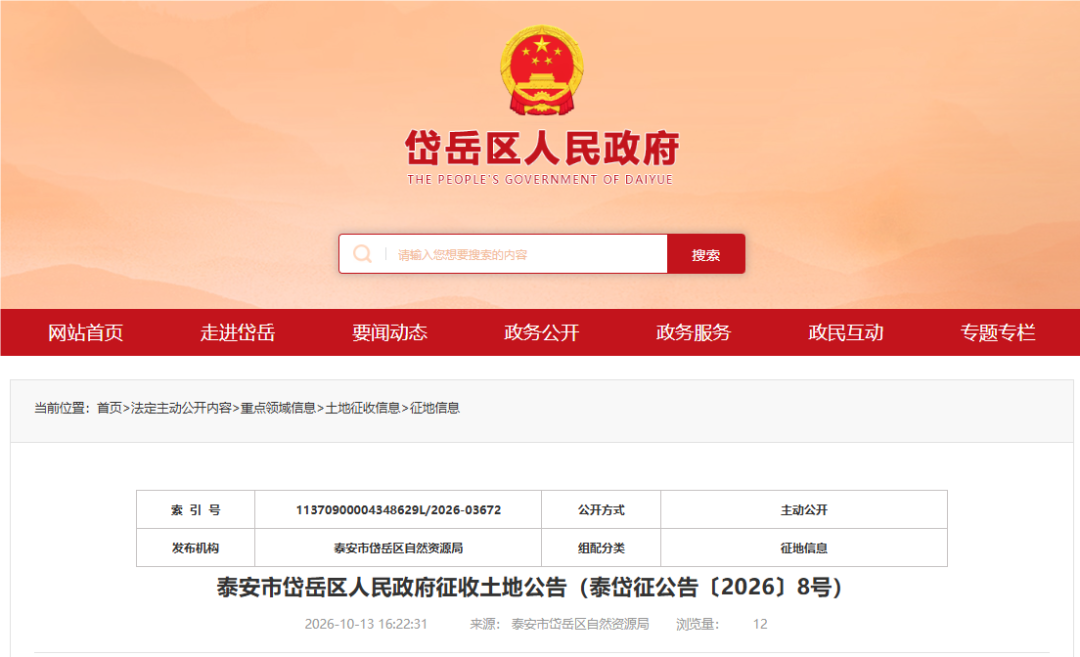This screenshot has height=657, width=1080.
Task: Click the 主动公开 table cell
Action: (x=804, y=510)
